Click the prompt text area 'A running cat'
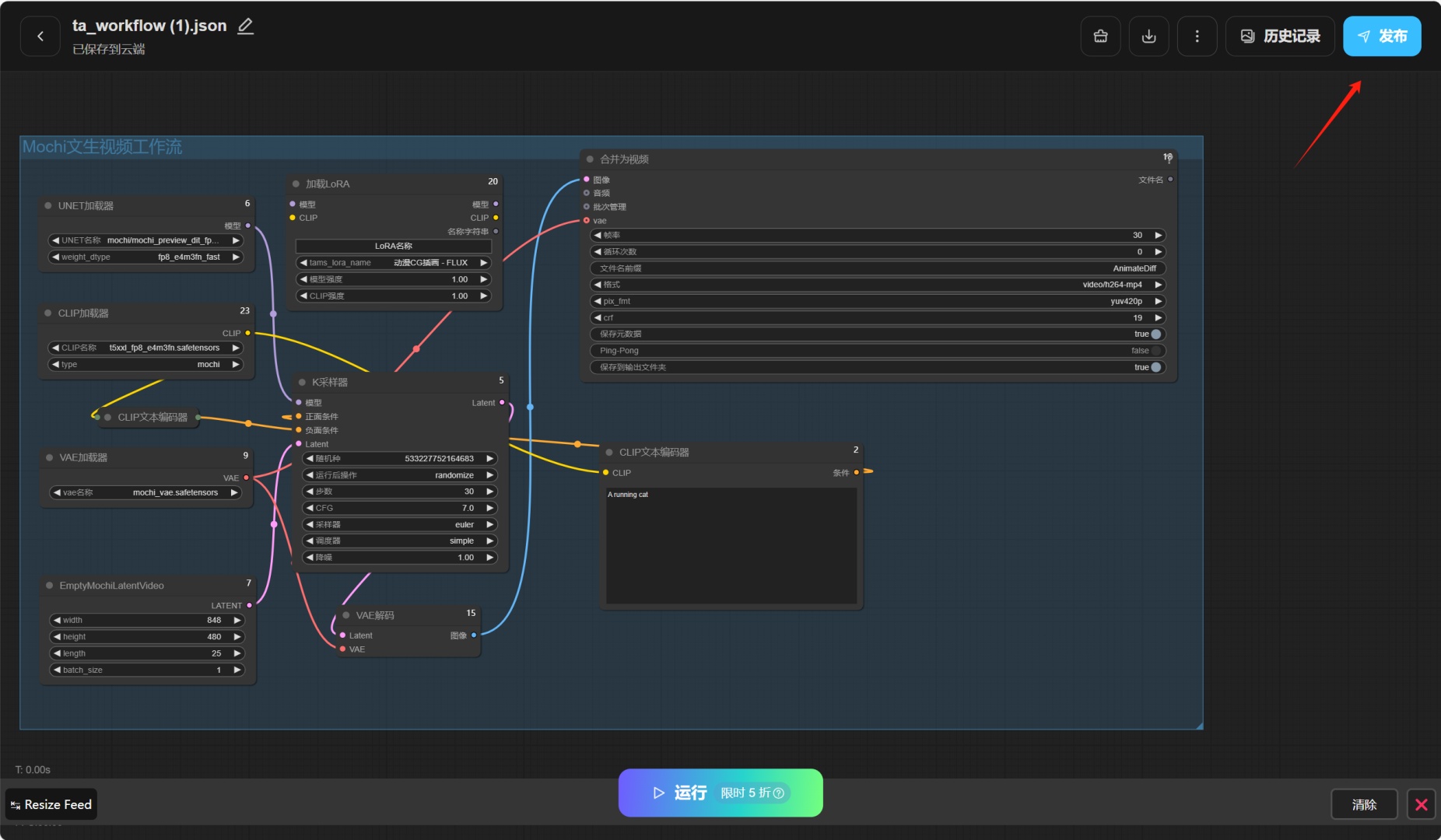Screen dimensions: 1441x840 point(731,545)
